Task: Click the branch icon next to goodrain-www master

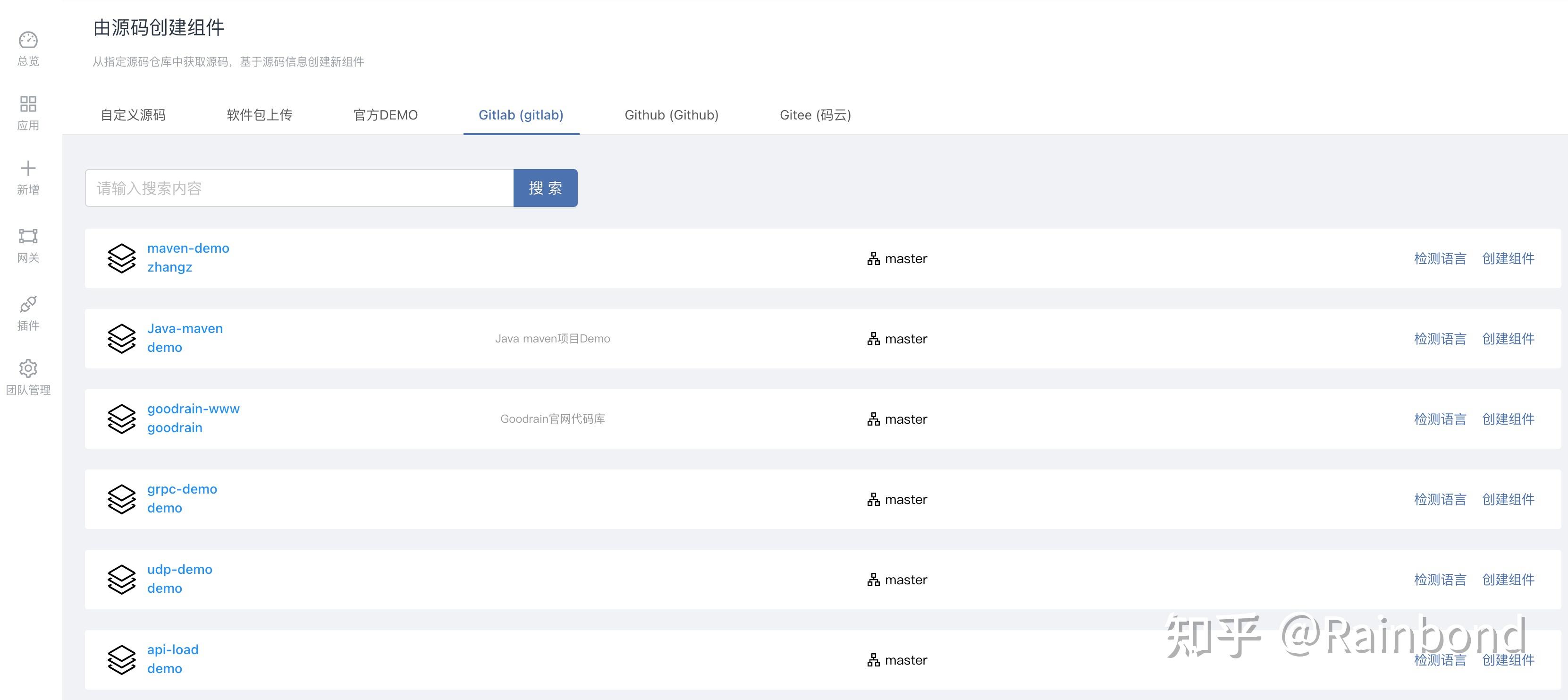Action: pyautogui.click(x=874, y=419)
